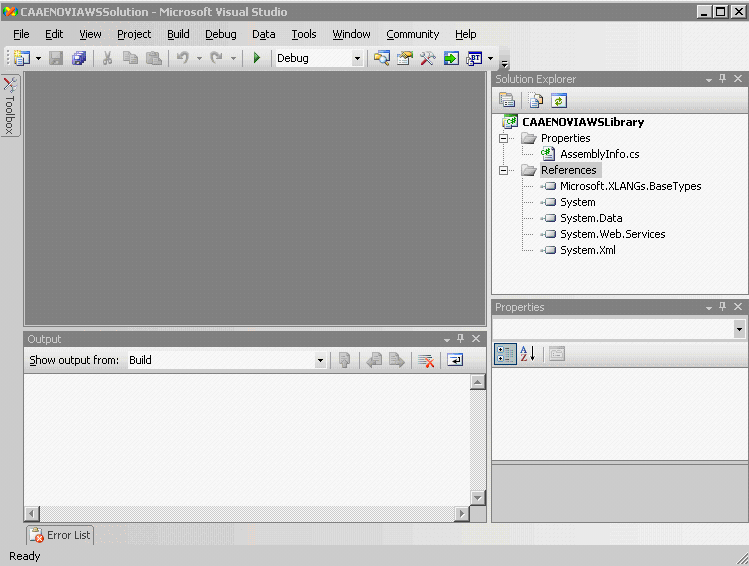This screenshot has width=749, height=566.
Task: Open the auto-hidden Toolbox side tab
Action: [x=10, y=105]
